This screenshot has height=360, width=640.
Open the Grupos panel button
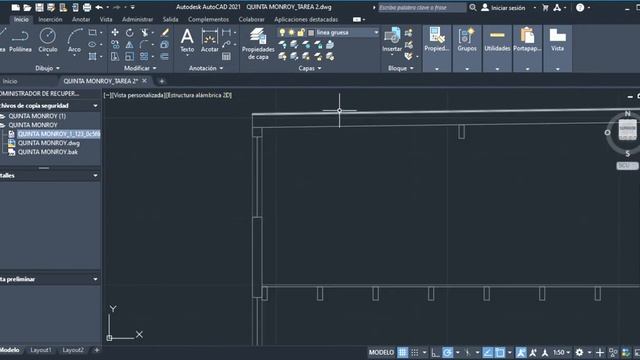tap(467, 48)
